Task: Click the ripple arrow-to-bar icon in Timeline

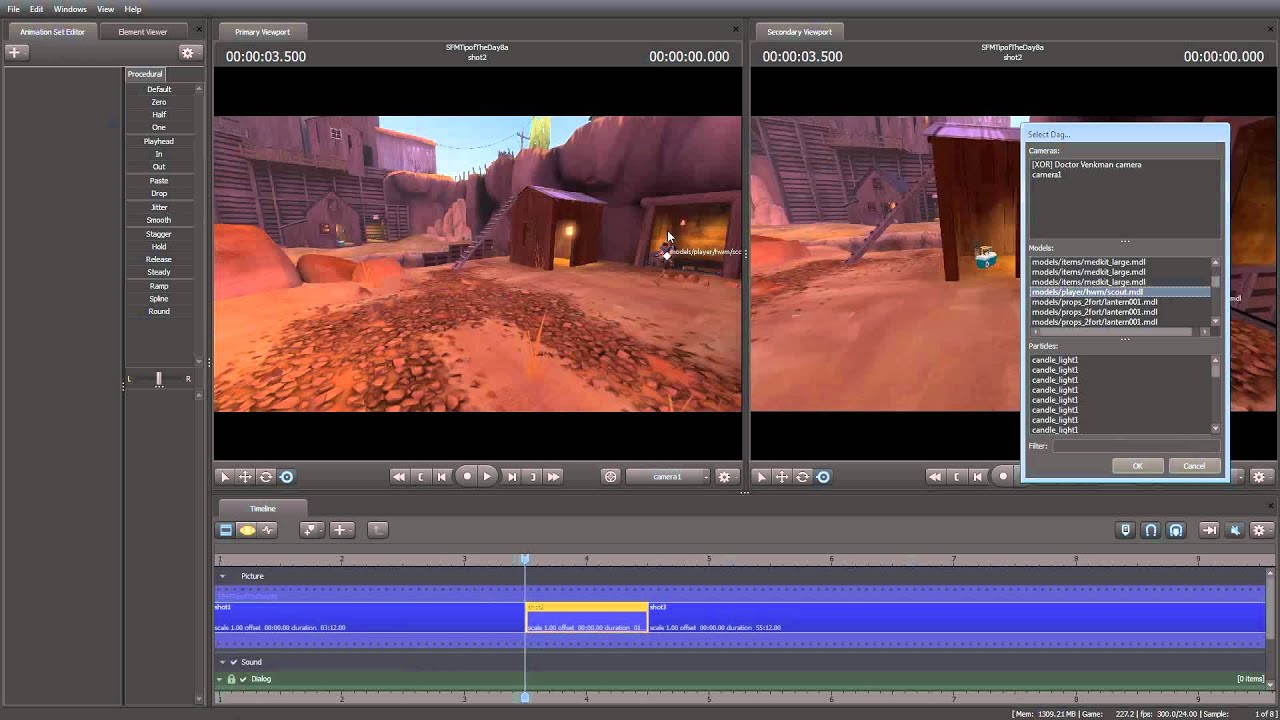Action: [1209, 530]
